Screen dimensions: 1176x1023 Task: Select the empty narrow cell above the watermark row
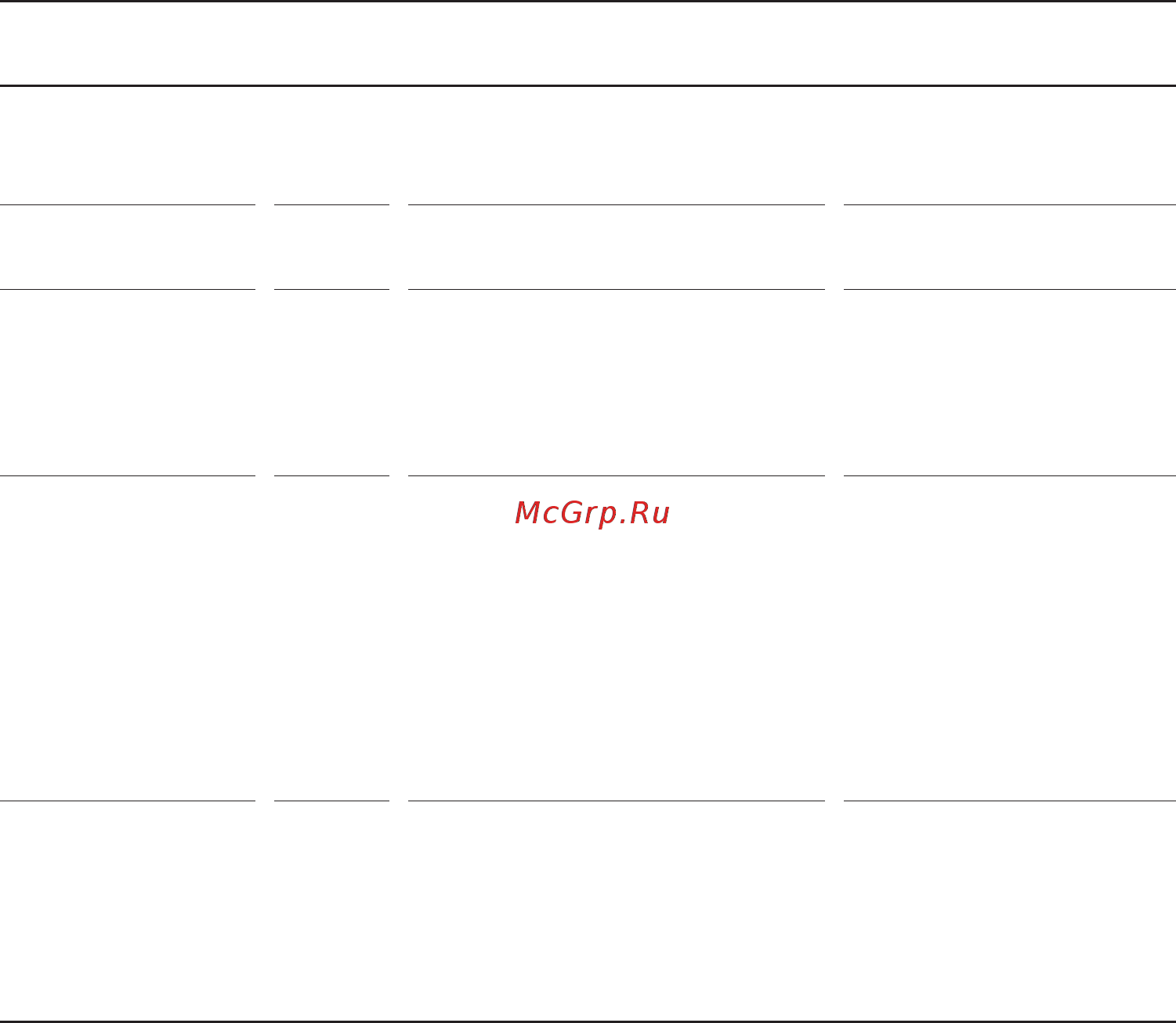pos(331,382)
